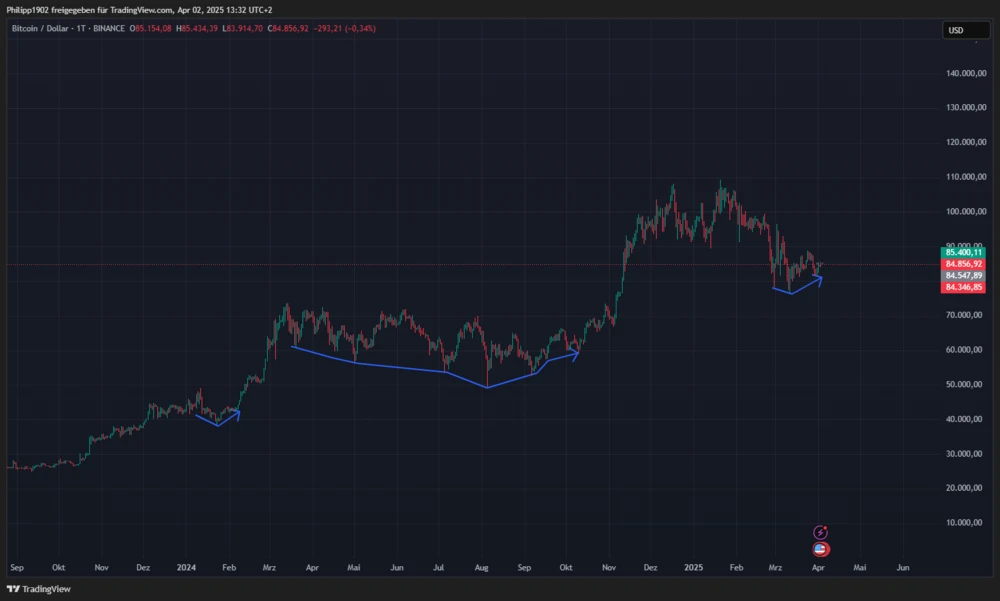Select the blue current price label 85.400,11
Viewport: 1000px width, 601px height.
click(x=962, y=253)
